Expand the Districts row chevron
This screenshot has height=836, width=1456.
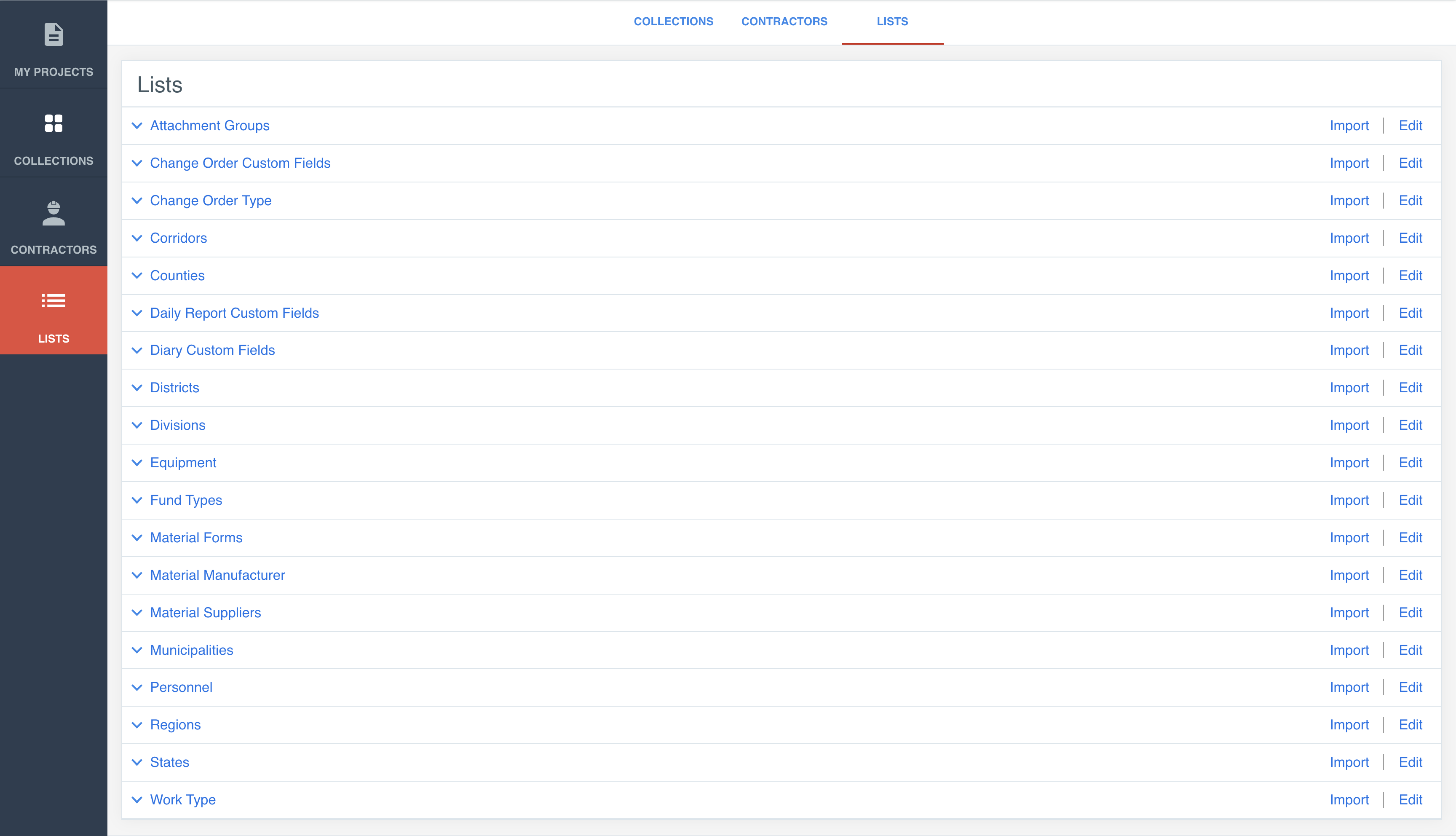coord(136,388)
